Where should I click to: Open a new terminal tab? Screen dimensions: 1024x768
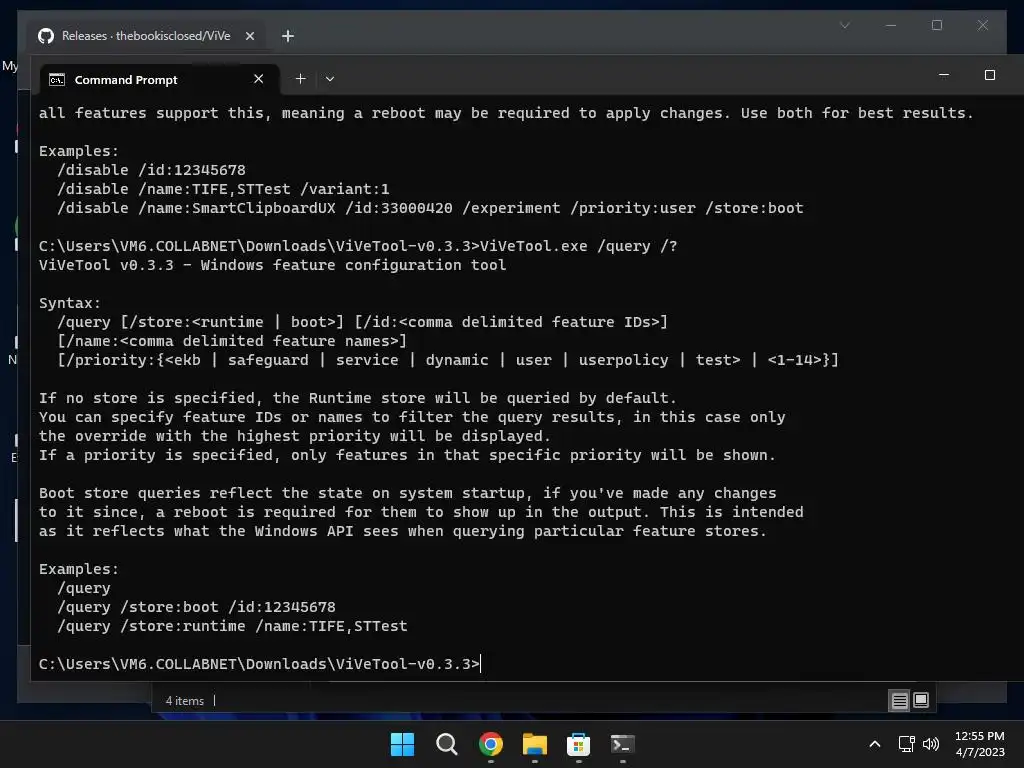(300, 79)
